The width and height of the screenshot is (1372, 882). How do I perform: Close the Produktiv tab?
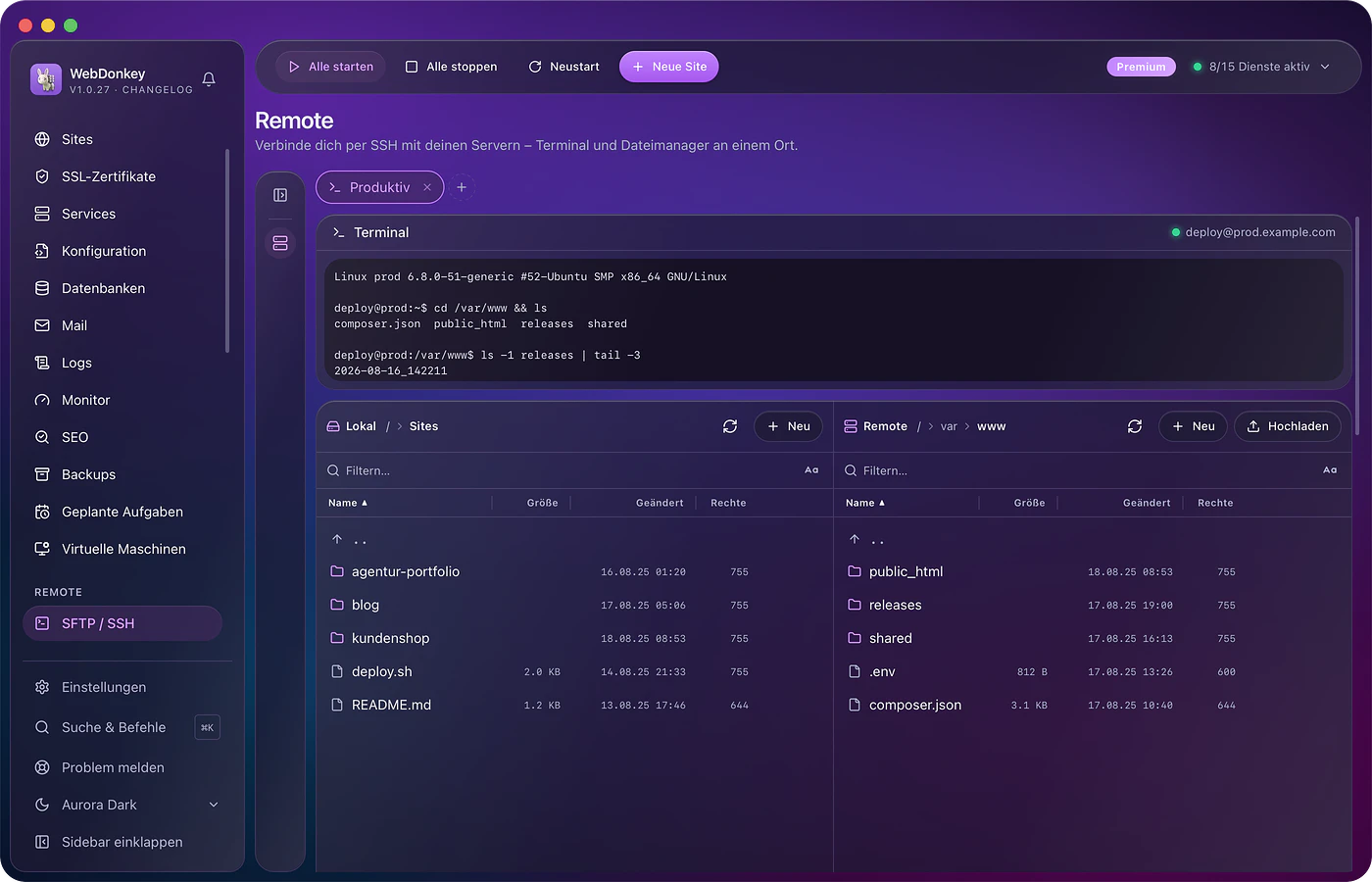[427, 187]
